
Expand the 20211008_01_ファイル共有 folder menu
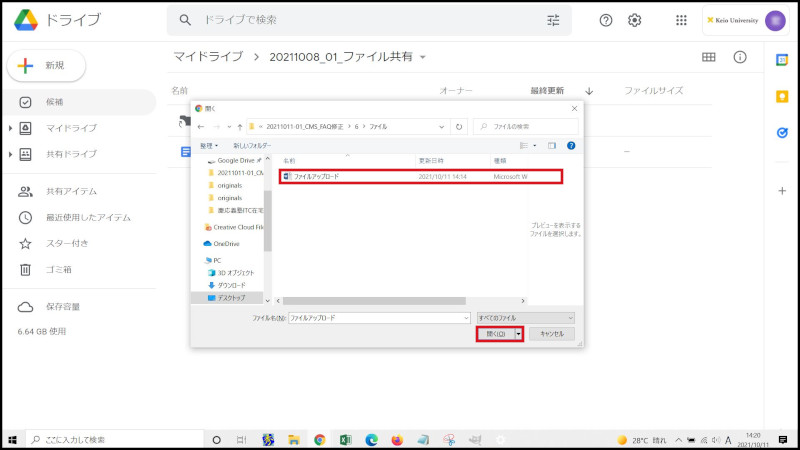(423, 57)
